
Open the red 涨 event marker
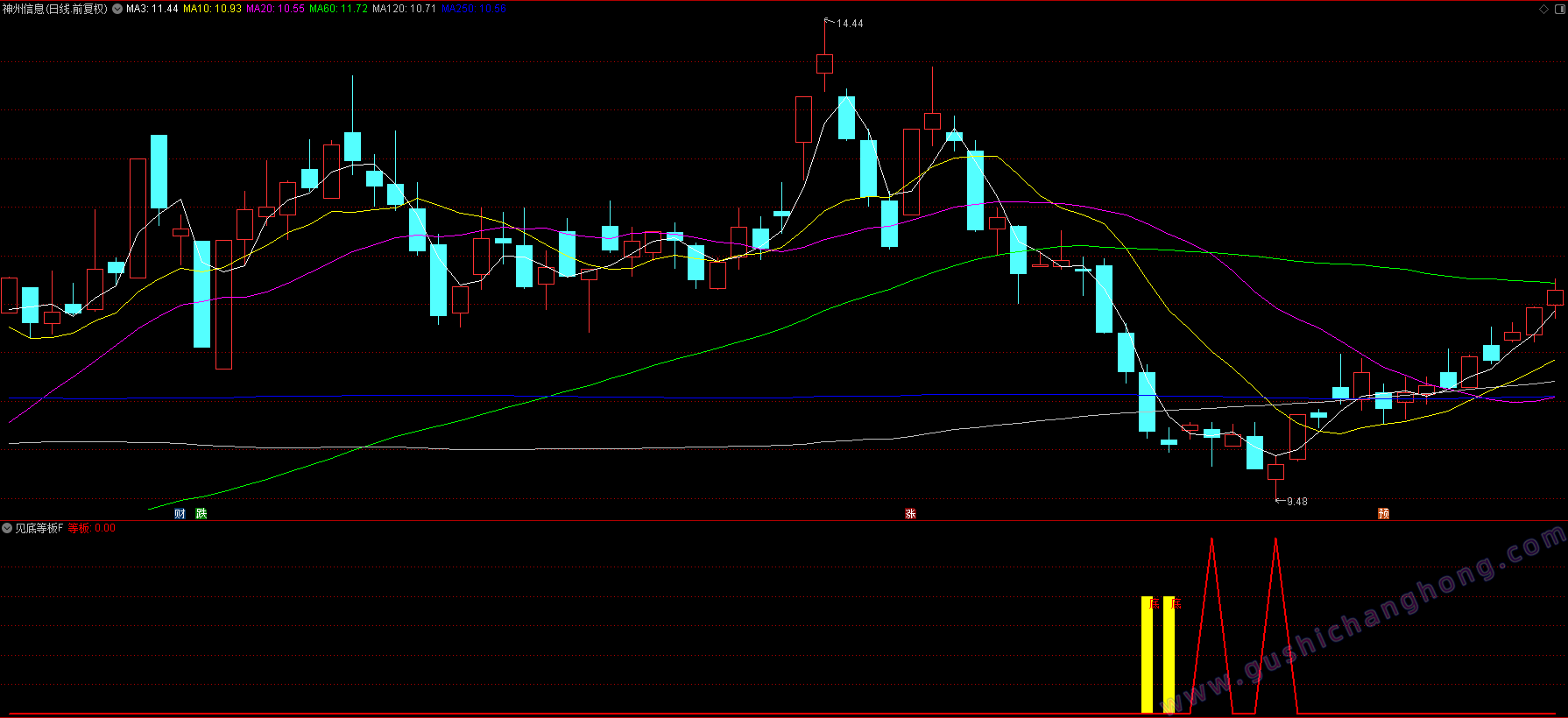[x=911, y=514]
